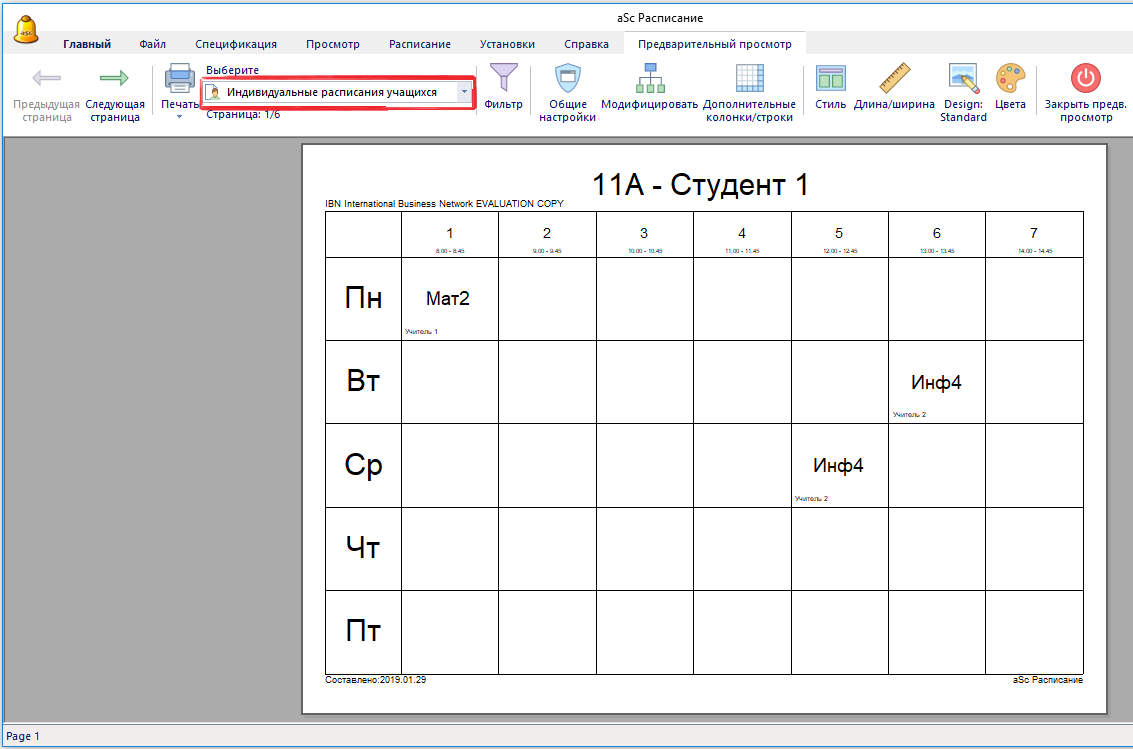Click the Инф4 lesson on Tuesday
The height and width of the screenshot is (749, 1133).
point(936,382)
